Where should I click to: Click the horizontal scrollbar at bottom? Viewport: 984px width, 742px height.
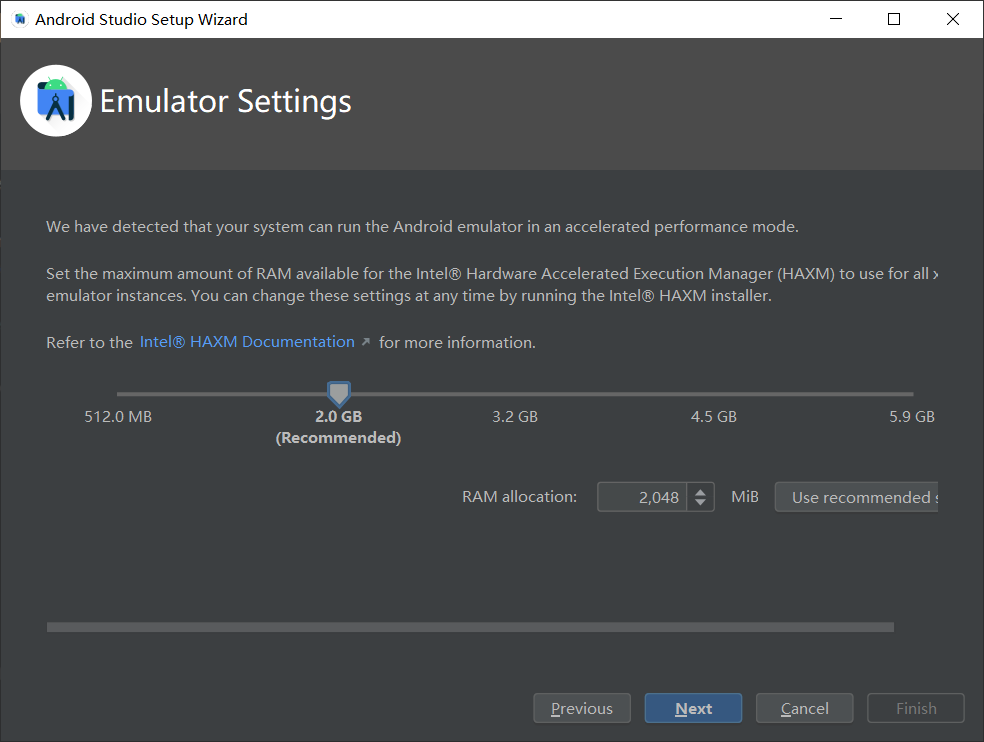pyautogui.click(x=470, y=627)
